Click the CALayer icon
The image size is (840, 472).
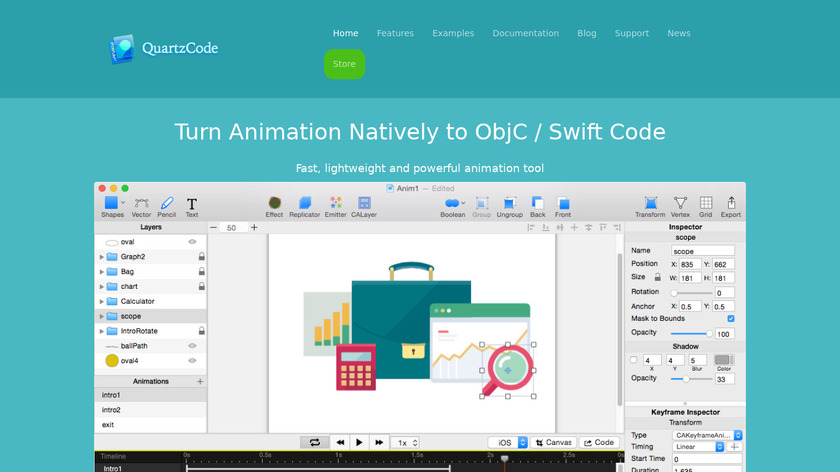(364, 203)
